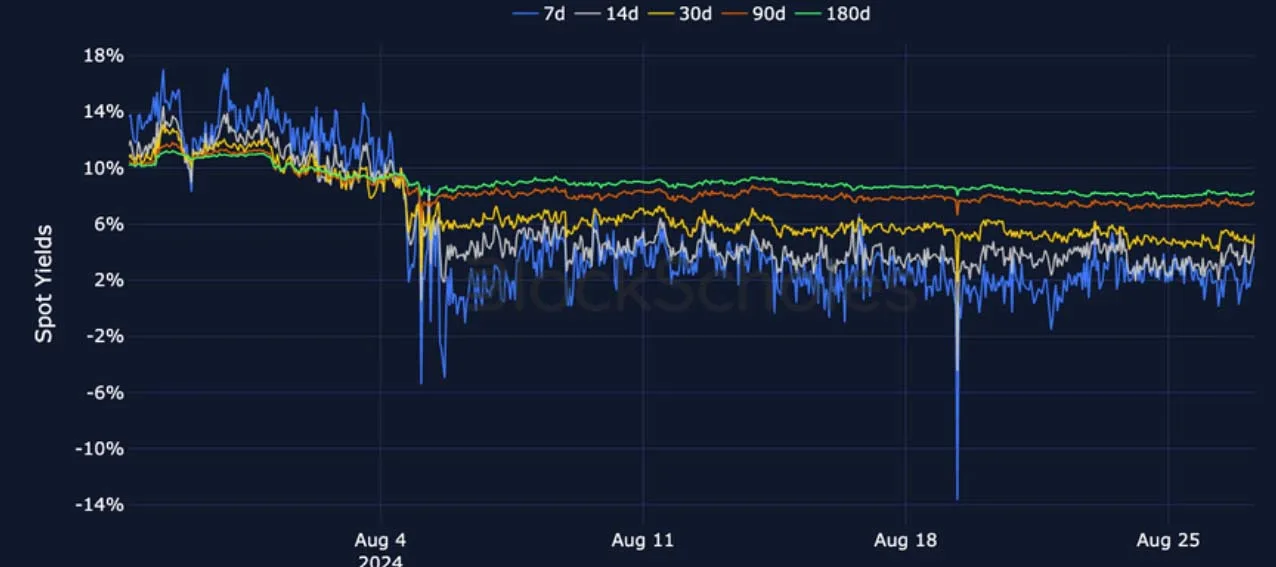Select the -10% y-axis tick
The height and width of the screenshot is (567, 1276).
point(101,449)
